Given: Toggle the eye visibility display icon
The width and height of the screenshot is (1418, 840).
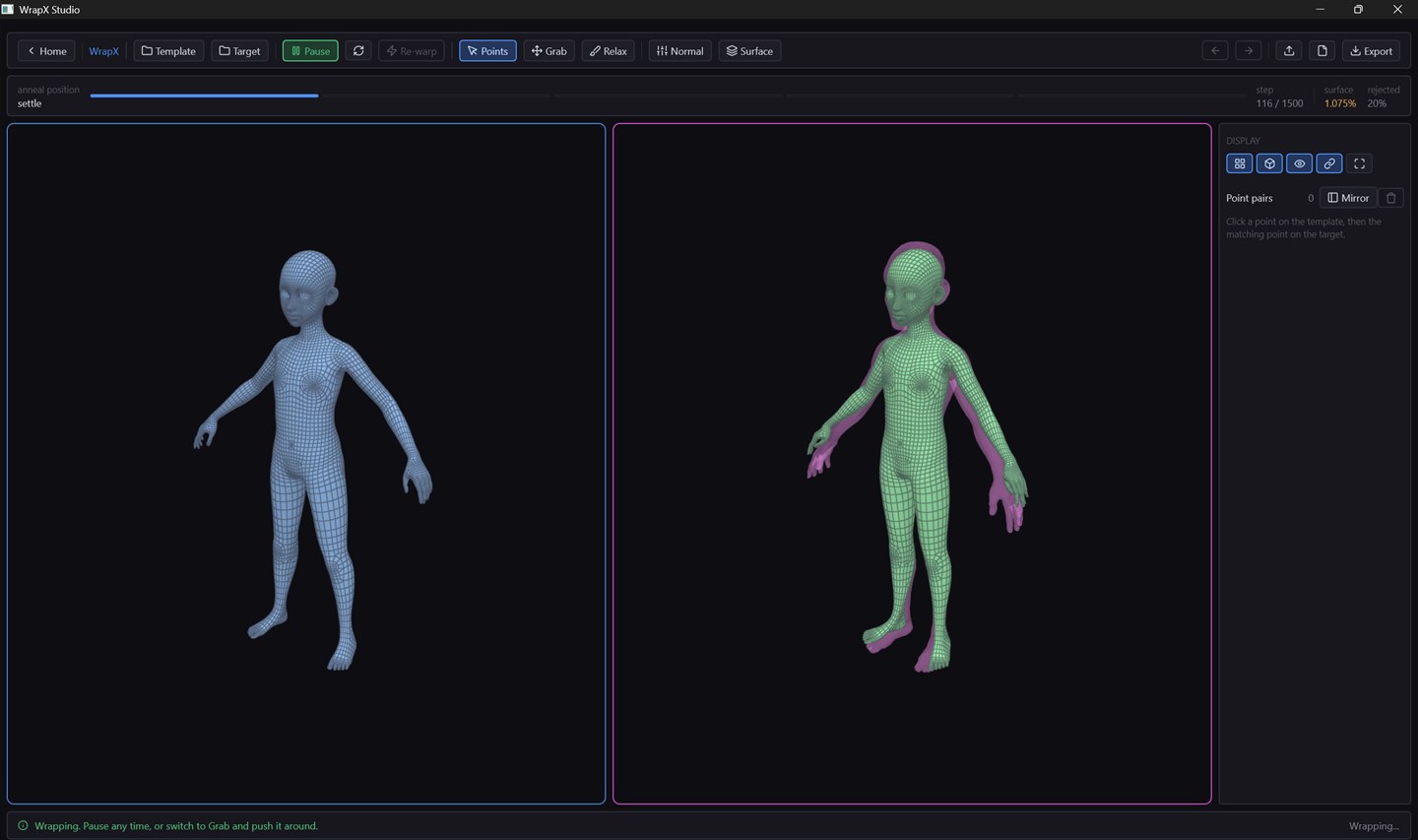Looking at the screenshot, I should (1300, 163).
